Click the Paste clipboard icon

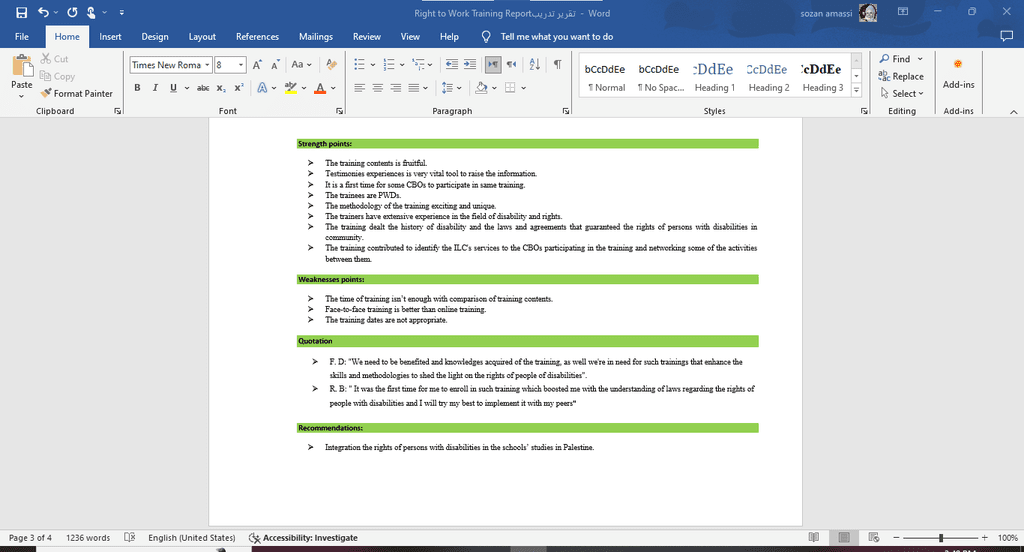click(x=22, y=66)
